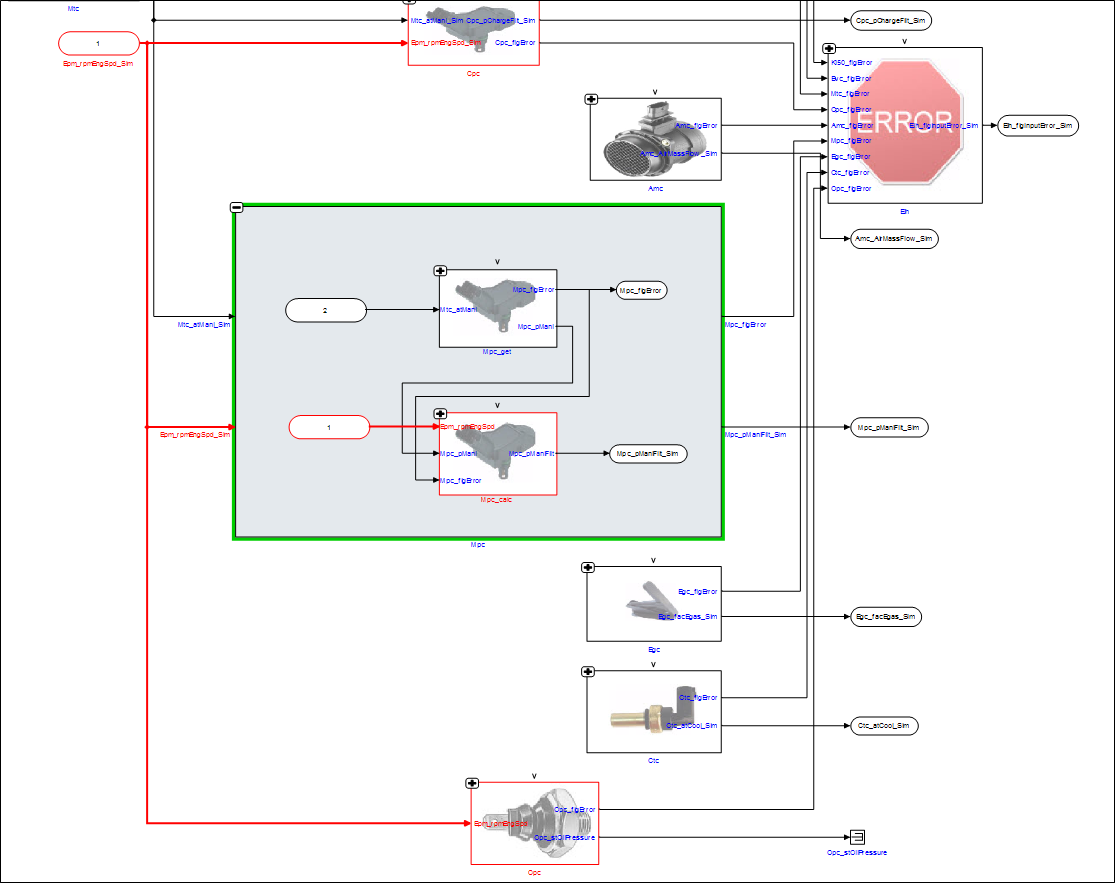Expand the Mpc_get subsystem
Viewport: 1115px width, 883px height.
click(x=440, y=270)
